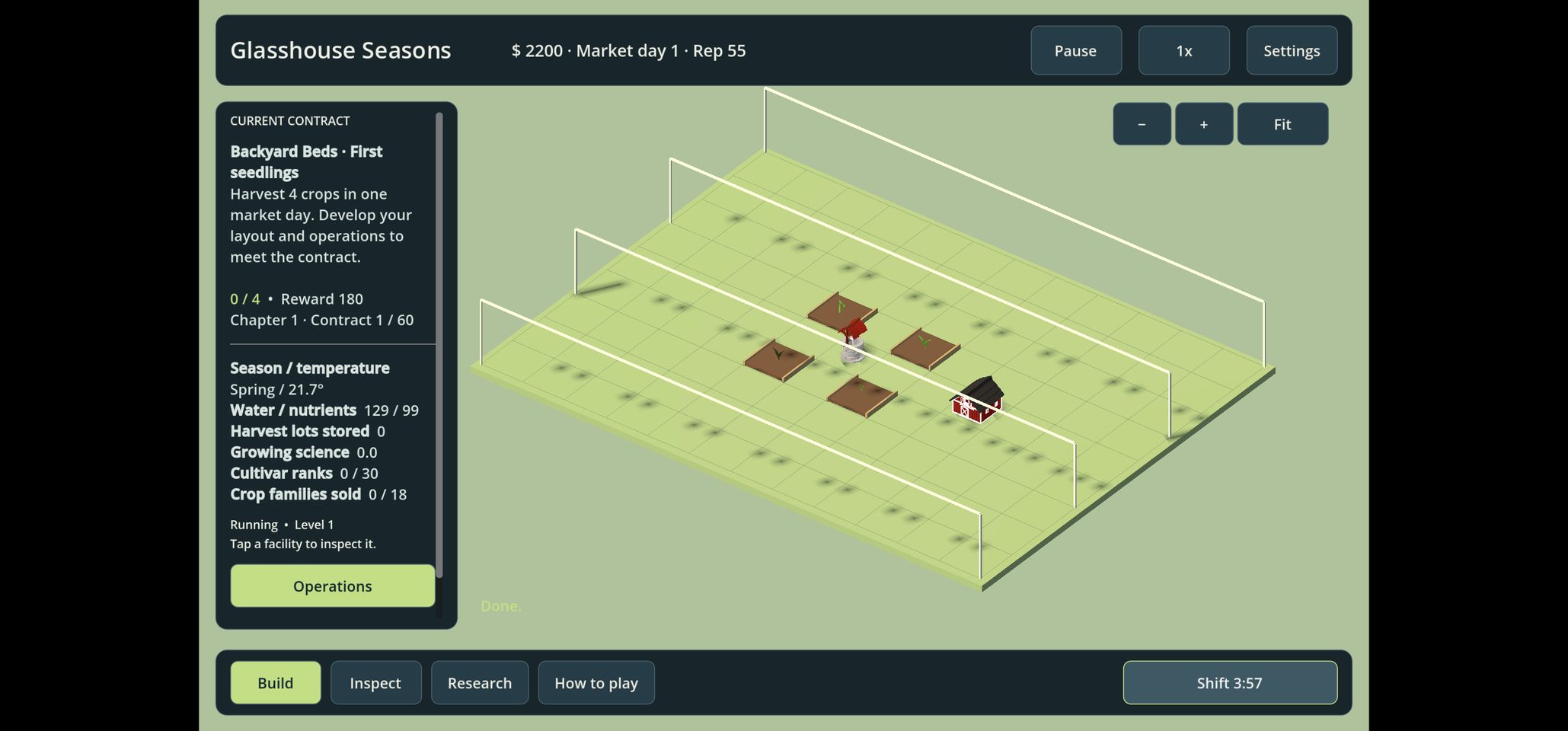Click the "Season / temperature" label
The image size is (1568, 731).
click(310, 368)
